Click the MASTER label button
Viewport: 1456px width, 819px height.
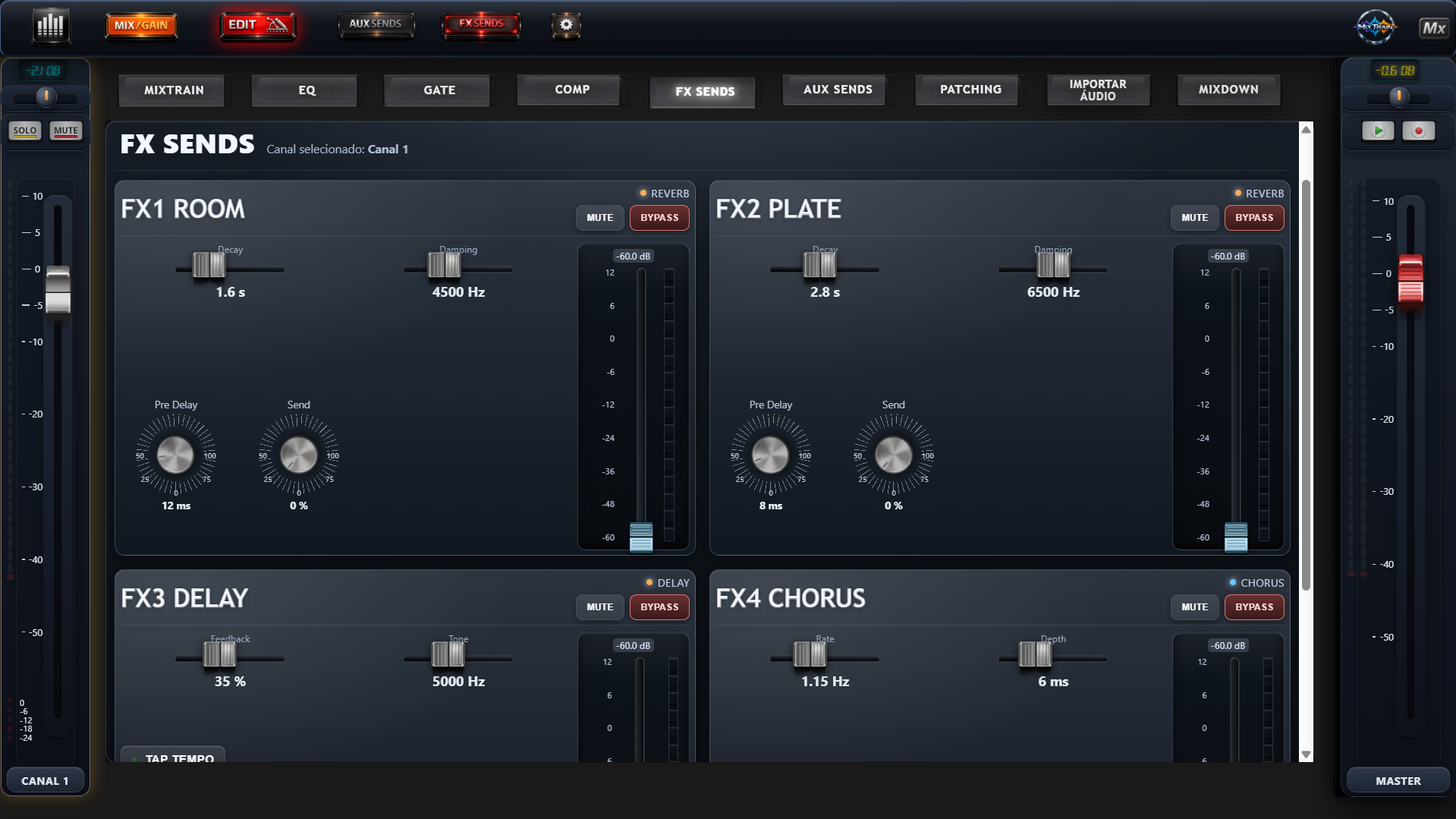pos(1398,781)
